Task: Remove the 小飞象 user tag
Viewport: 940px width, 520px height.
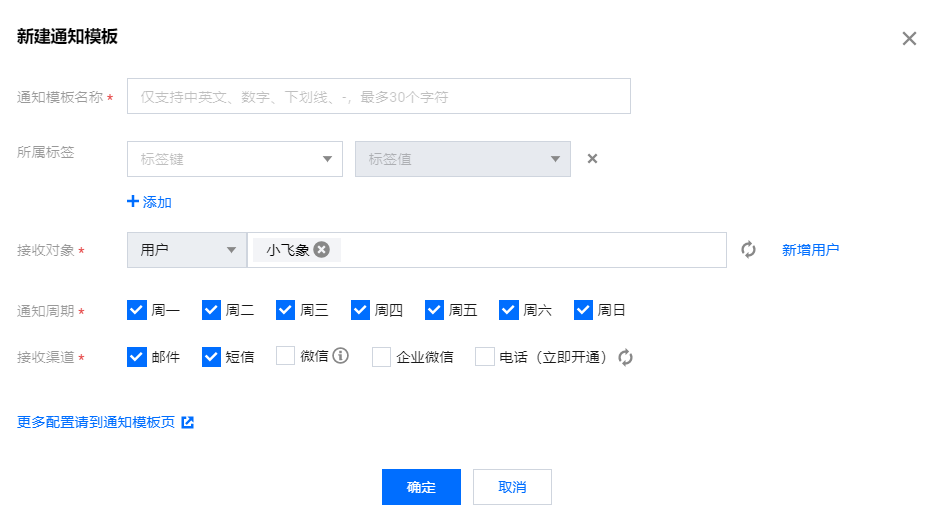Action: tap(322, 250)
